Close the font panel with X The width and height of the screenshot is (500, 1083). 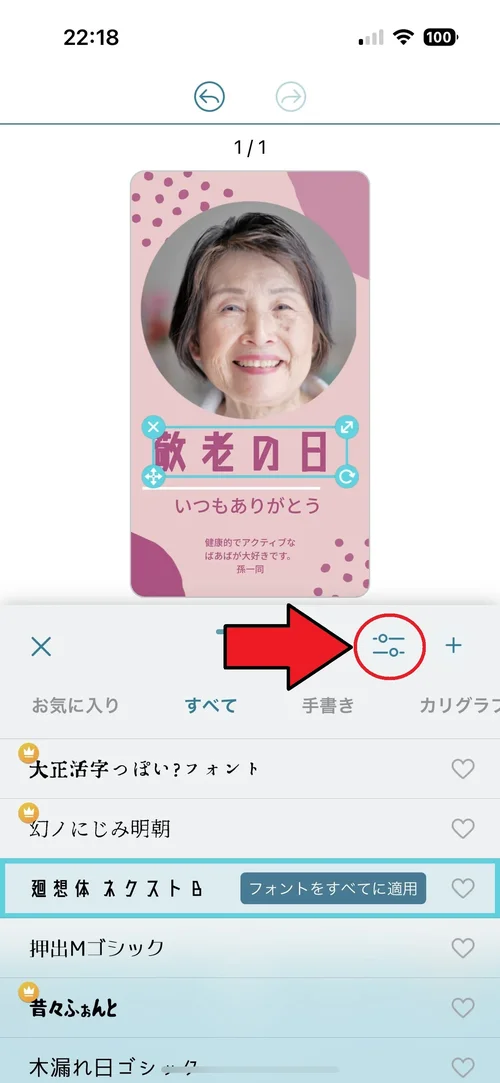point(41,646)
